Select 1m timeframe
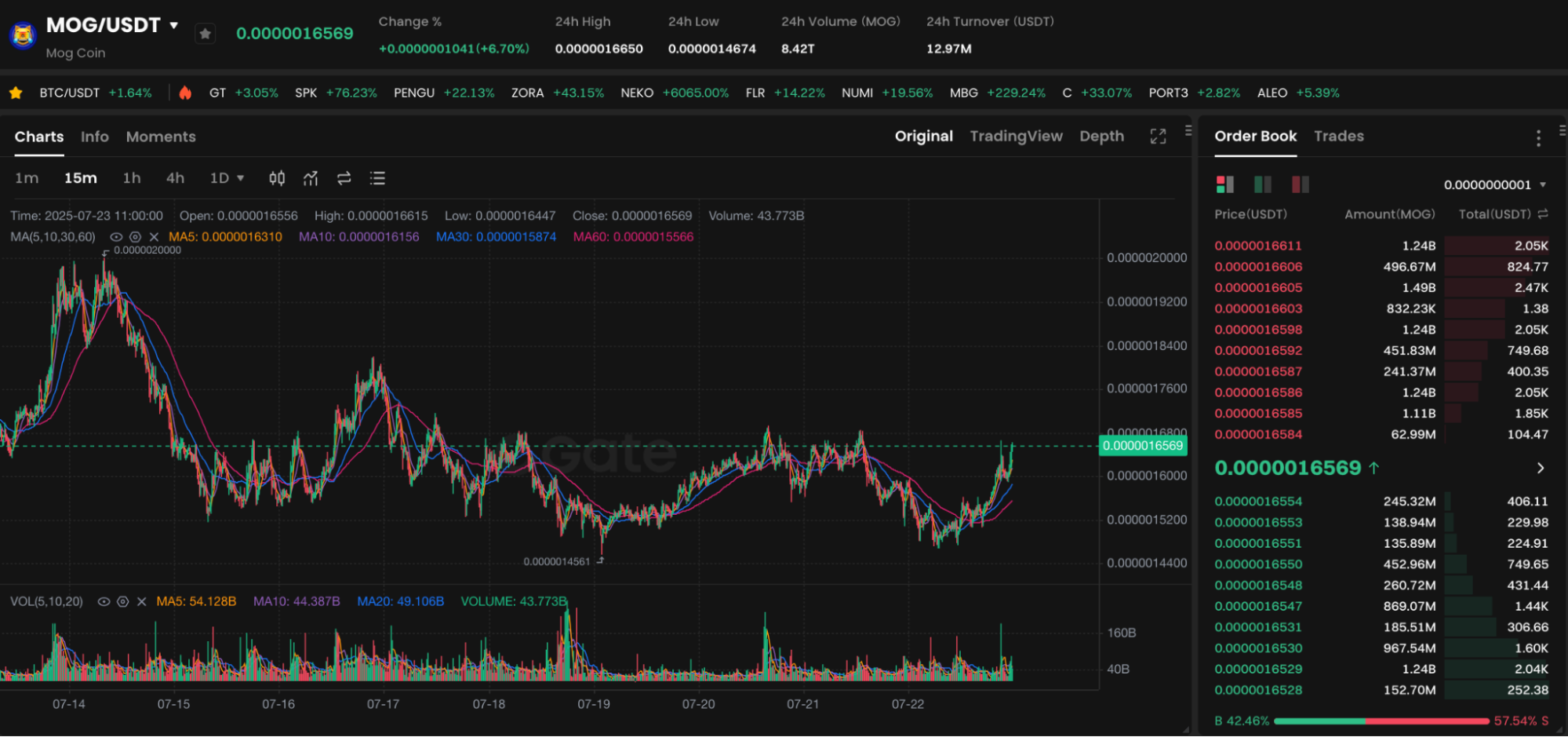 [x=27, y=178]
